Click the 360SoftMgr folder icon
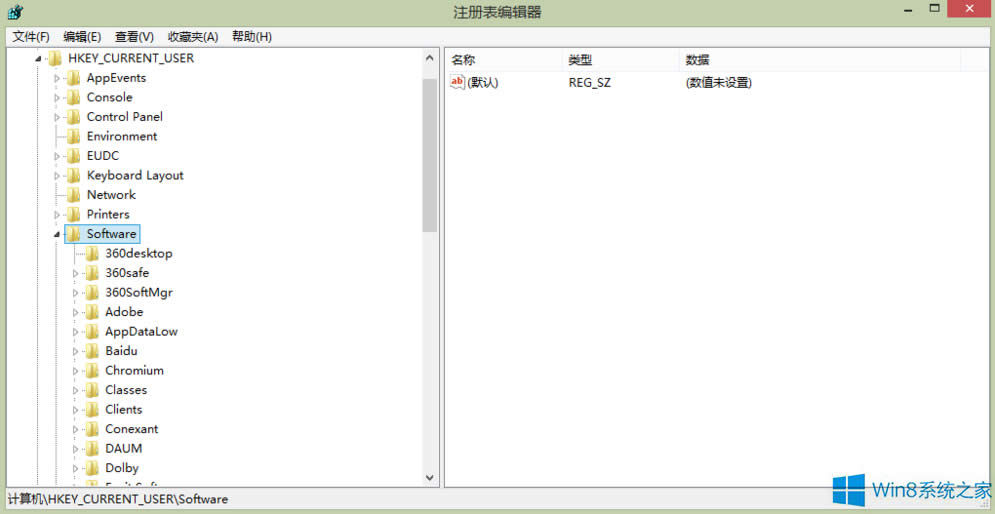 click(x=92, y=293)
